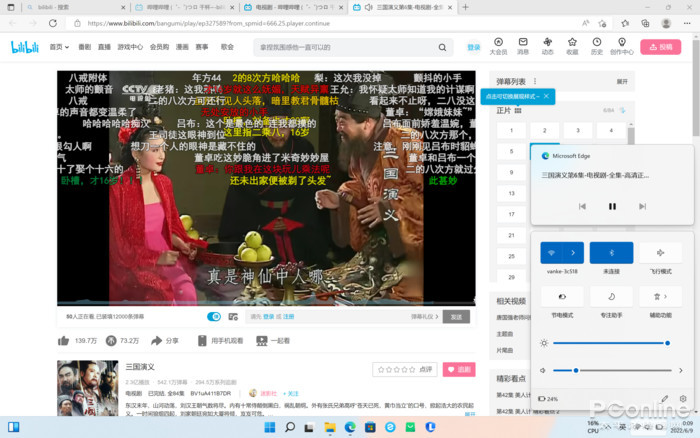The width and height of the screenshot is (700, 438).
Task: Give coins with the coin icon
Action: [111, 341]
